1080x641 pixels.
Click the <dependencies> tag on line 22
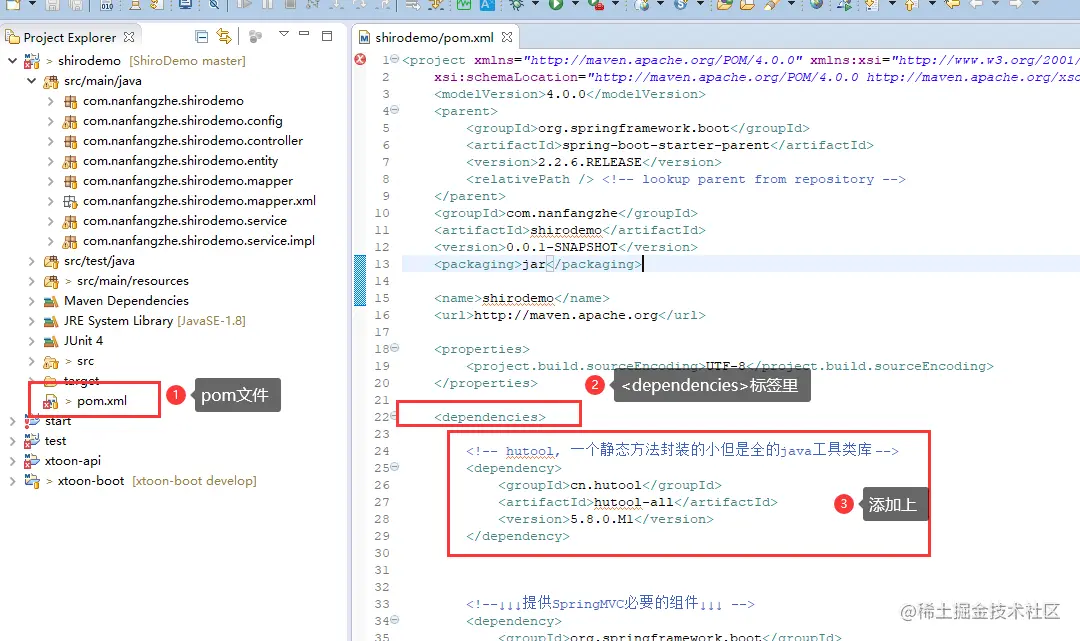[x=490, y=417]
